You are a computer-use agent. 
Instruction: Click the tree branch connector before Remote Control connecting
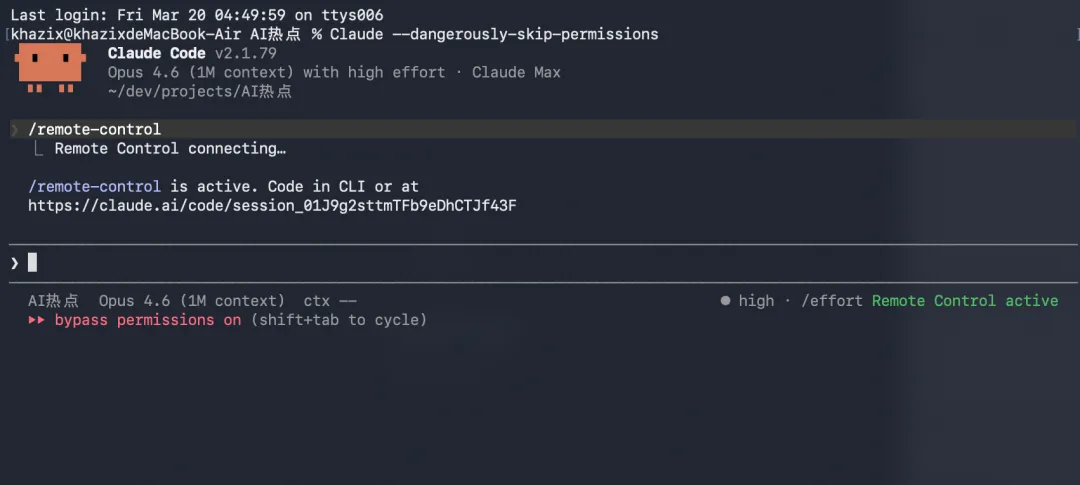point(39,149)
